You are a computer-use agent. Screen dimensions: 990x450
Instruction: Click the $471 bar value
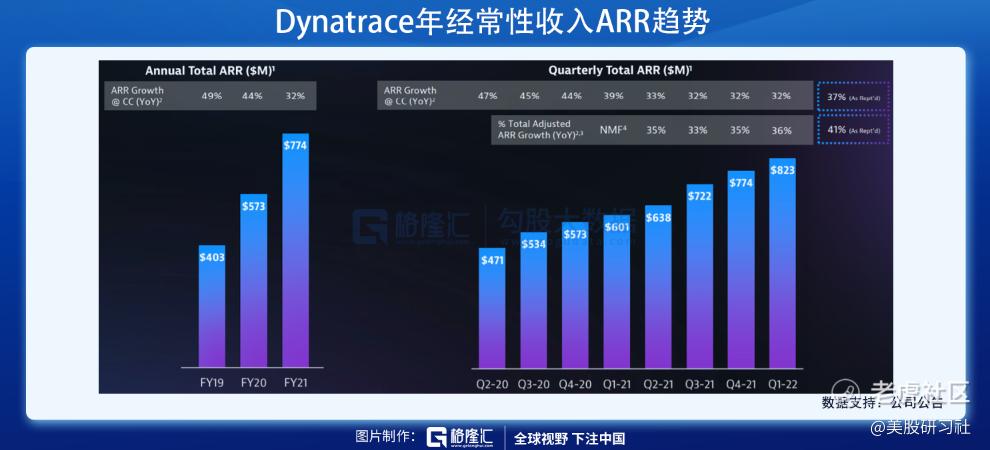point(492,260)
